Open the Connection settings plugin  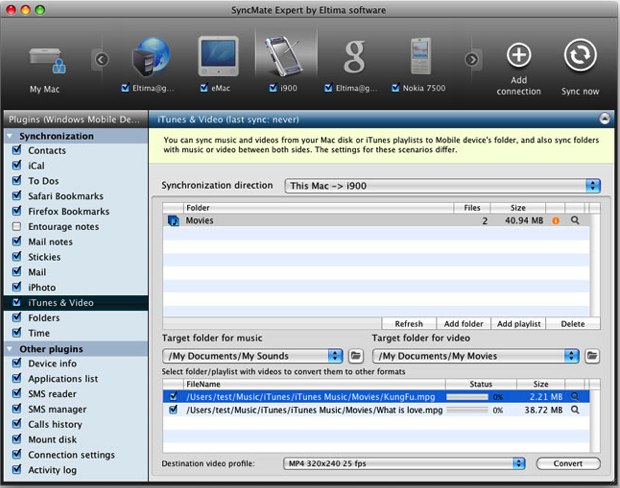[x=76, y=455]
